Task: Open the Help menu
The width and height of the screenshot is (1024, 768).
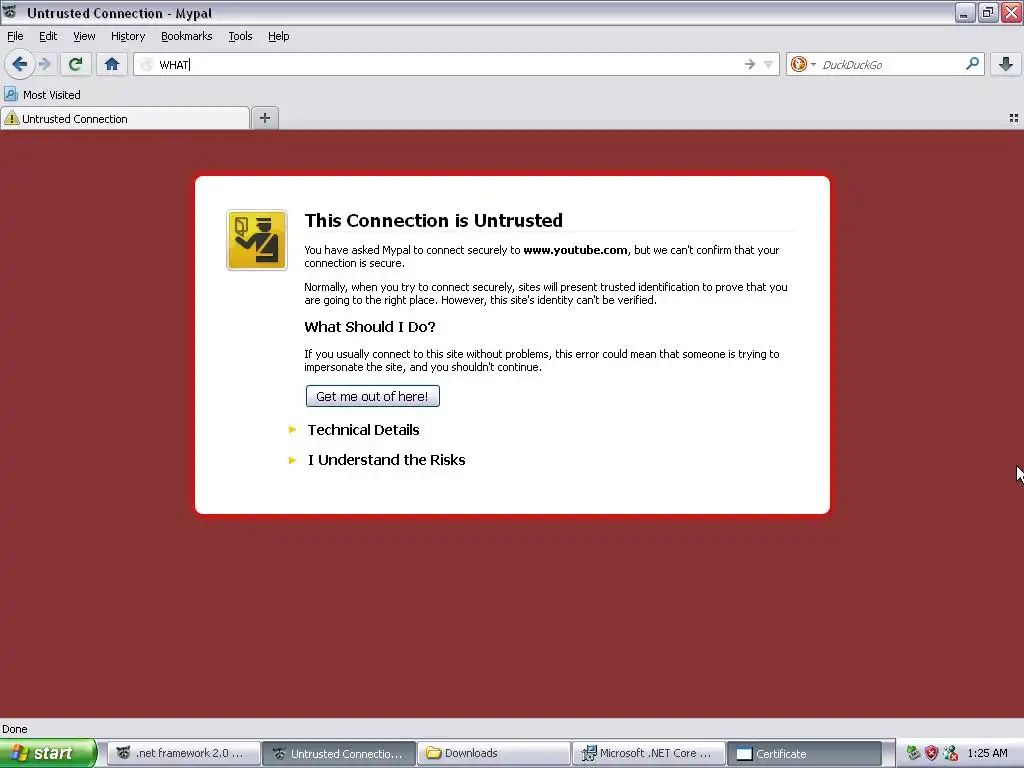Action: tap(279, 37)
